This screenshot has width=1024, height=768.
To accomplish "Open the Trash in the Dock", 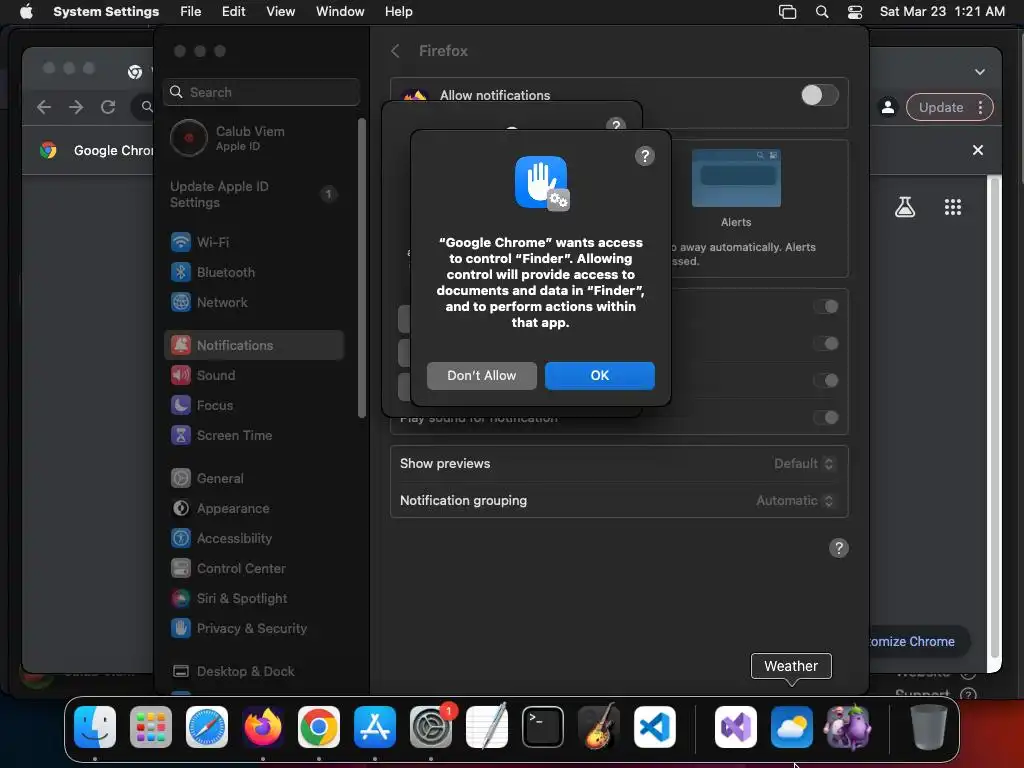I will (929, 727).
